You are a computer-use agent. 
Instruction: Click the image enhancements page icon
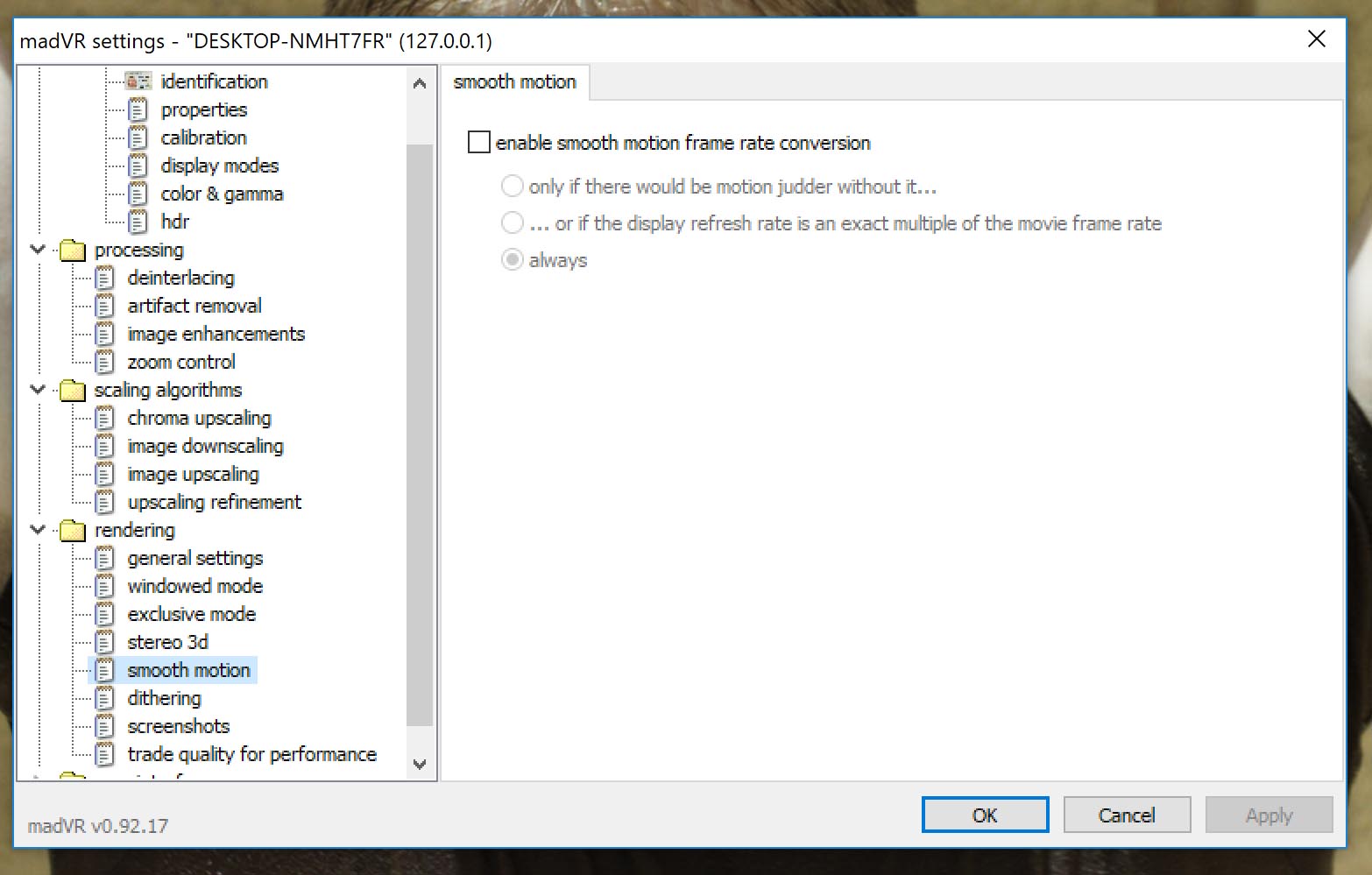pos(104,334)
